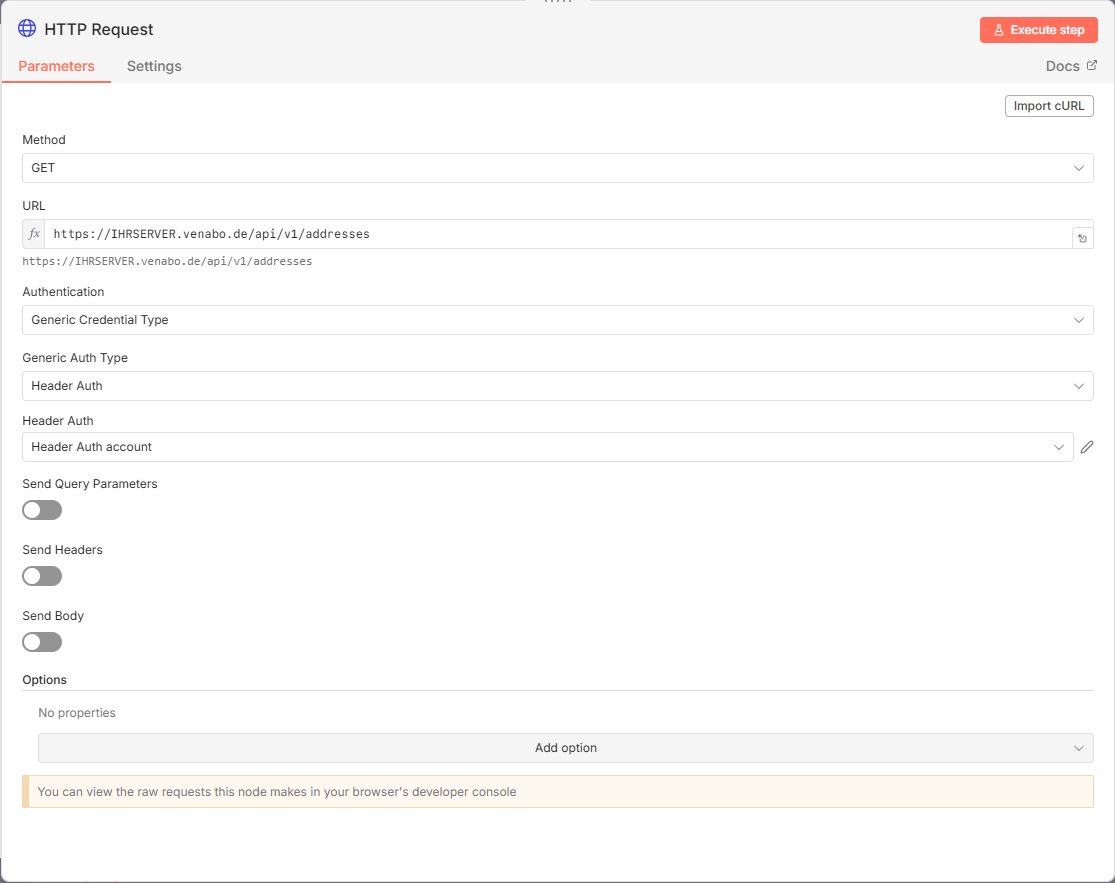Click the globe icon beside HTTP Request

[x=27, y=29]
